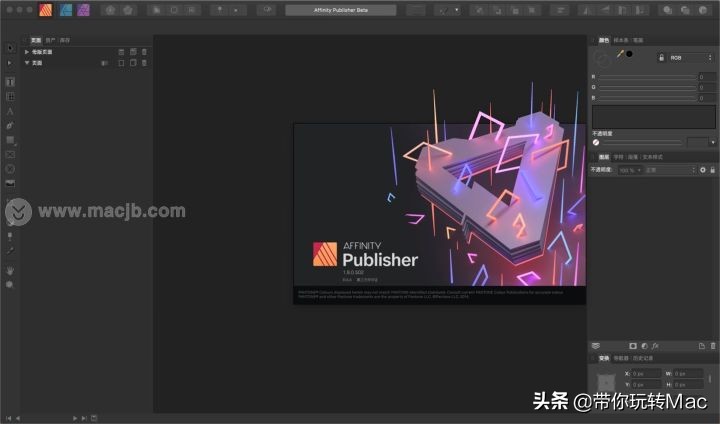This screenshot has width=720, height=424.
Task: Select the Move tool arrow
Action: 10,48
